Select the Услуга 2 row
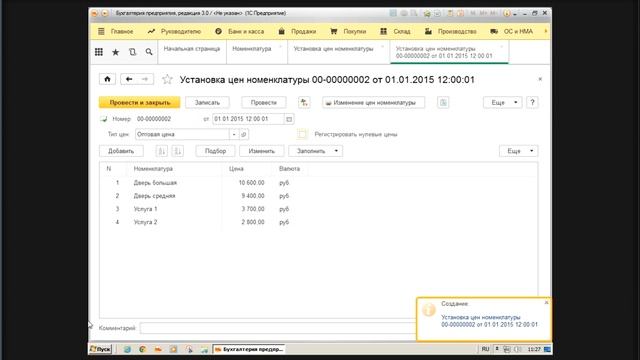 318,222
